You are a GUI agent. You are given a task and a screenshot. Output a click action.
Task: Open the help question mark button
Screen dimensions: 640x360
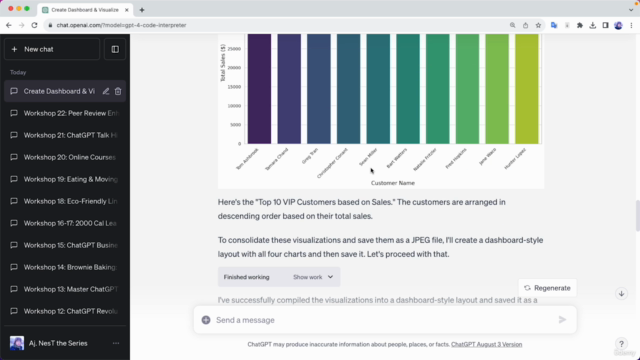coord(621,344)
